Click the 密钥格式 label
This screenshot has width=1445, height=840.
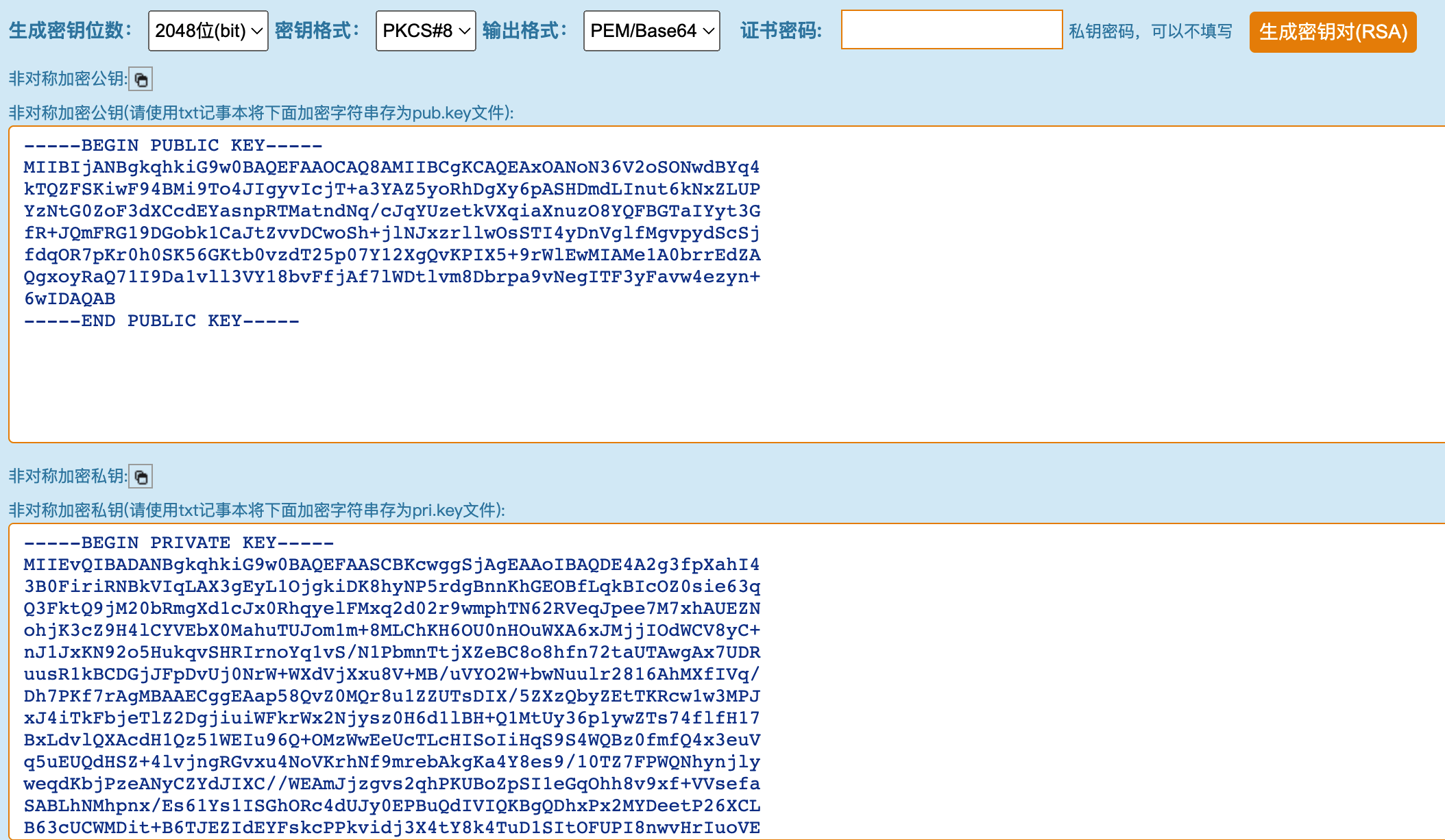coord(317,31)
